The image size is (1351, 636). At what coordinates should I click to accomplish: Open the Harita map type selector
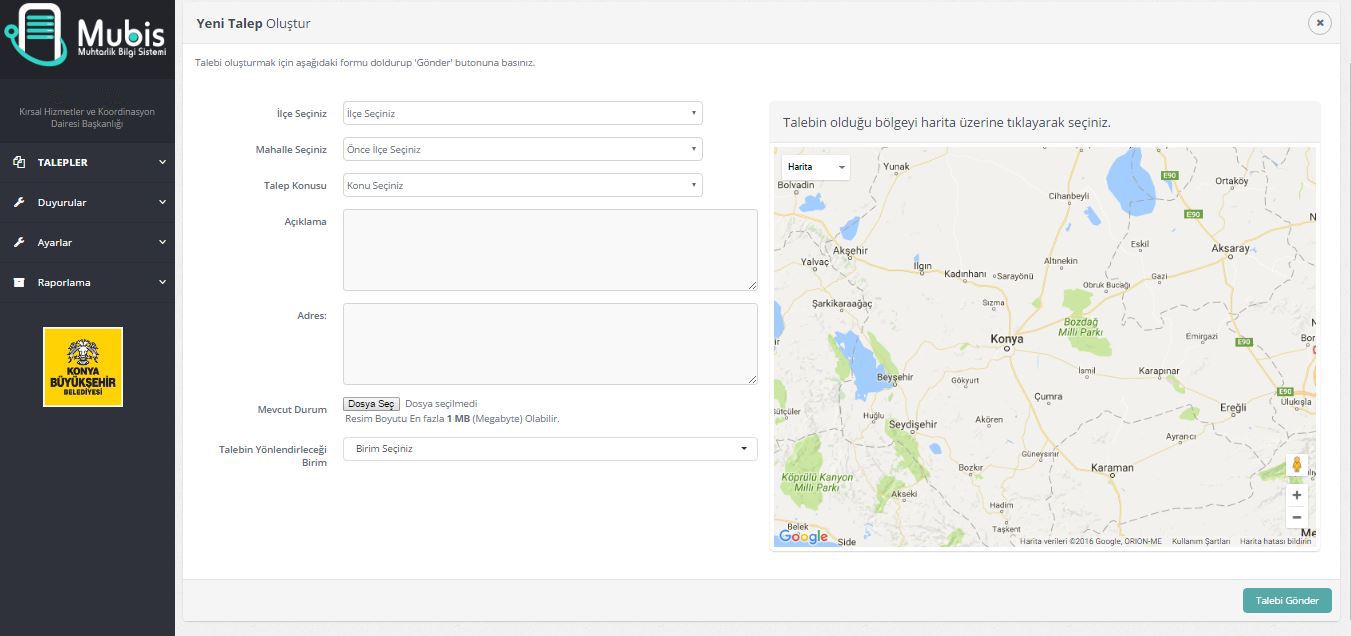click(816, 167)
